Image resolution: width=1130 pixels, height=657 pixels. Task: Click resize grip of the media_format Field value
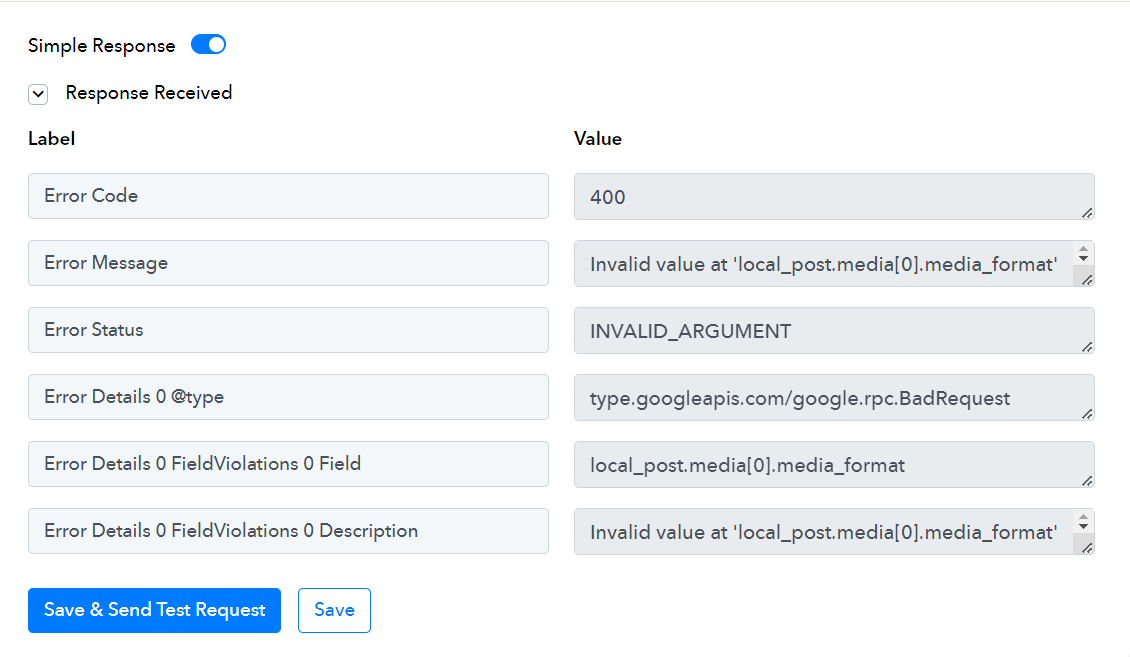pos(1087,481)
